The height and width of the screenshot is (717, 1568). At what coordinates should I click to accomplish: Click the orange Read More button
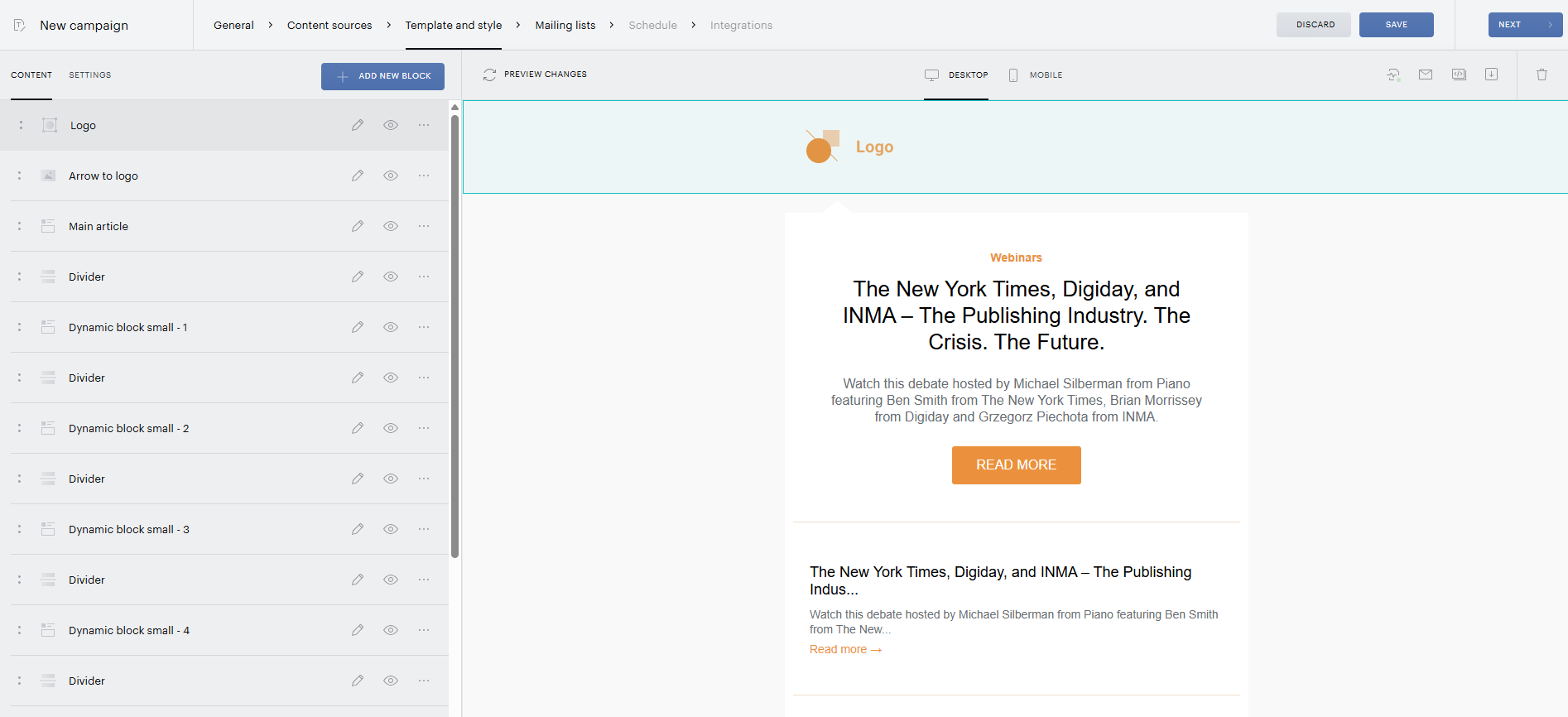point(1017,465)
